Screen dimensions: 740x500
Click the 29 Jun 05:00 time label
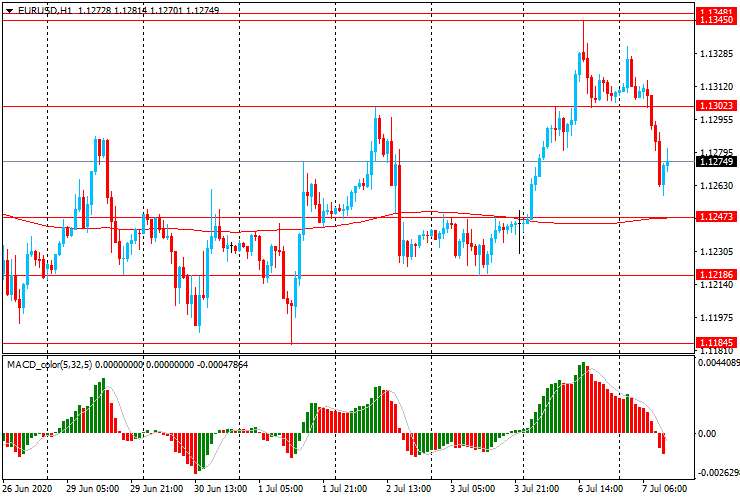point(92,488)
